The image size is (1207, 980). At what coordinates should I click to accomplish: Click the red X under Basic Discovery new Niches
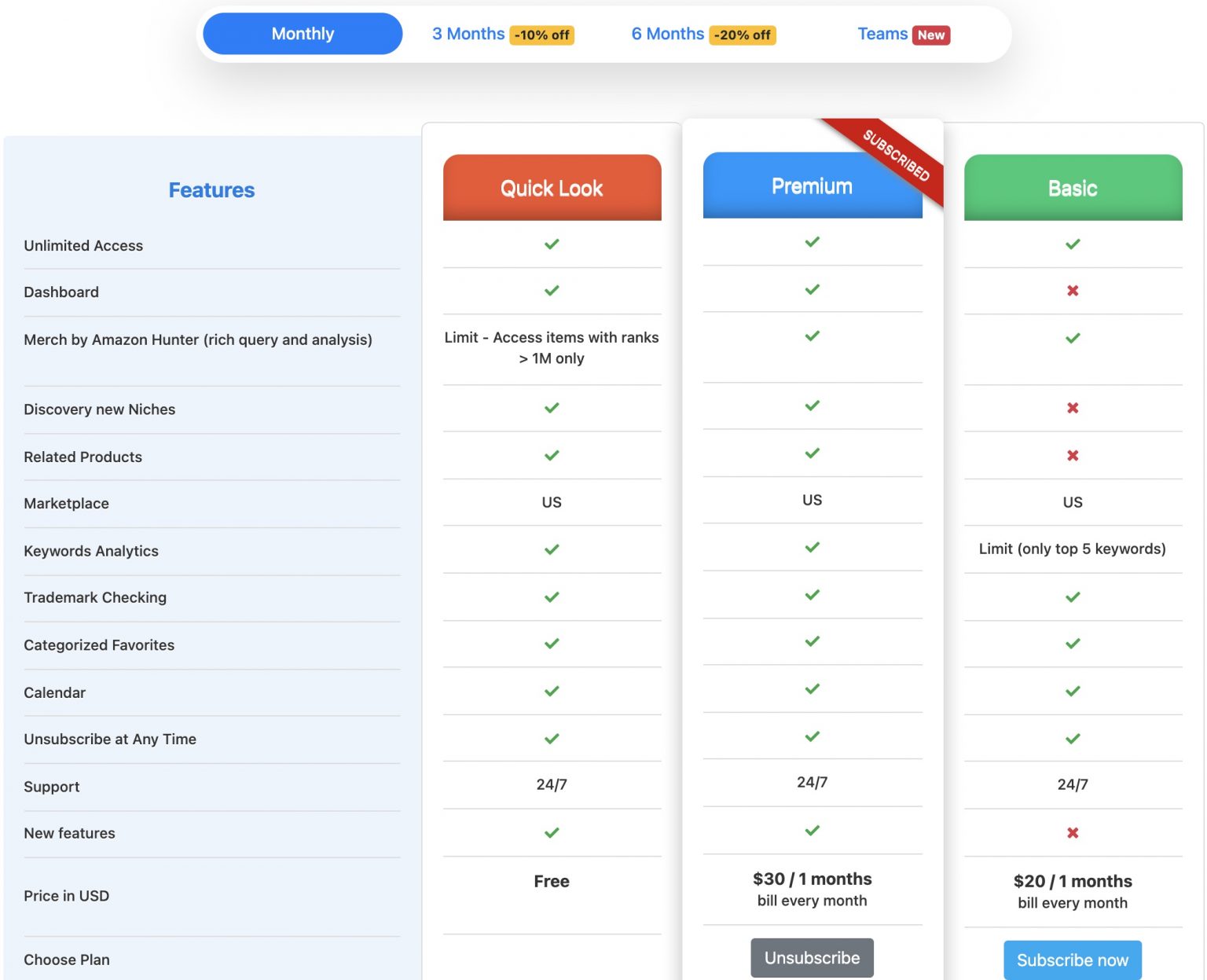[x=1072, y=408]
